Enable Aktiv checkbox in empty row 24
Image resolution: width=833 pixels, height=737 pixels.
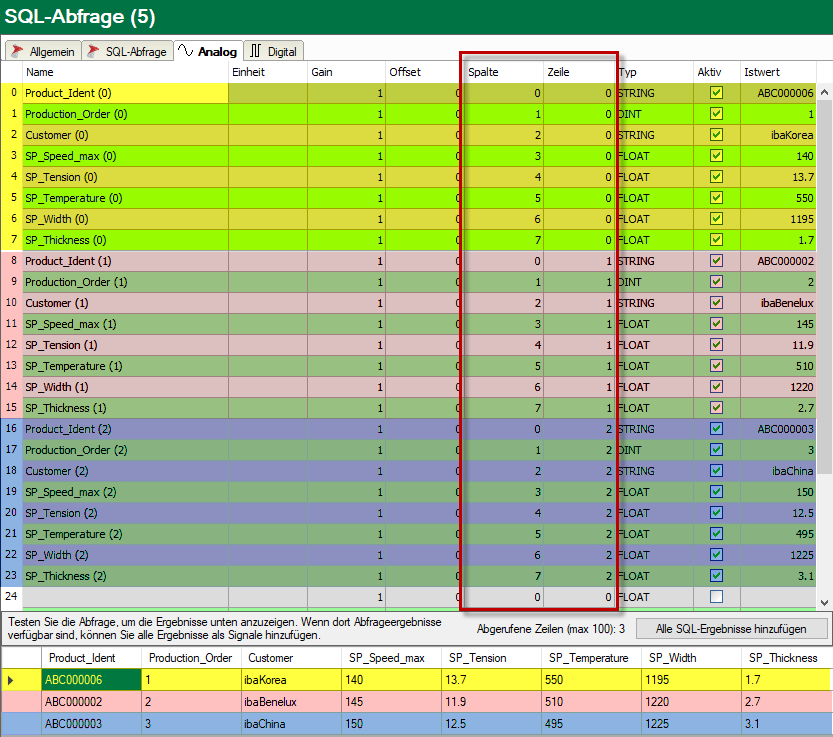tap(716, 597)
